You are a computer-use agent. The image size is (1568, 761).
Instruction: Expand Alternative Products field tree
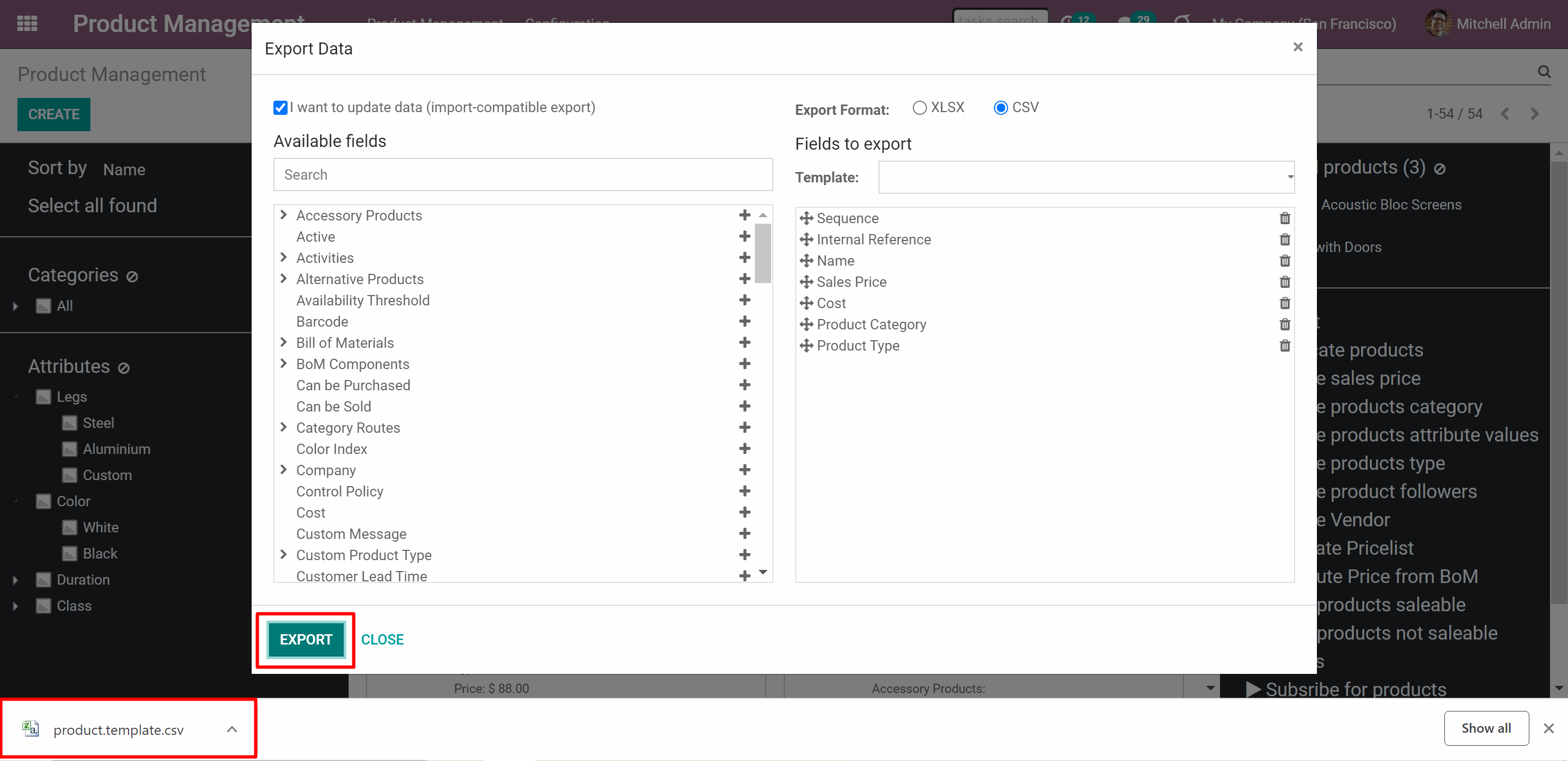[x=284, y=279]
